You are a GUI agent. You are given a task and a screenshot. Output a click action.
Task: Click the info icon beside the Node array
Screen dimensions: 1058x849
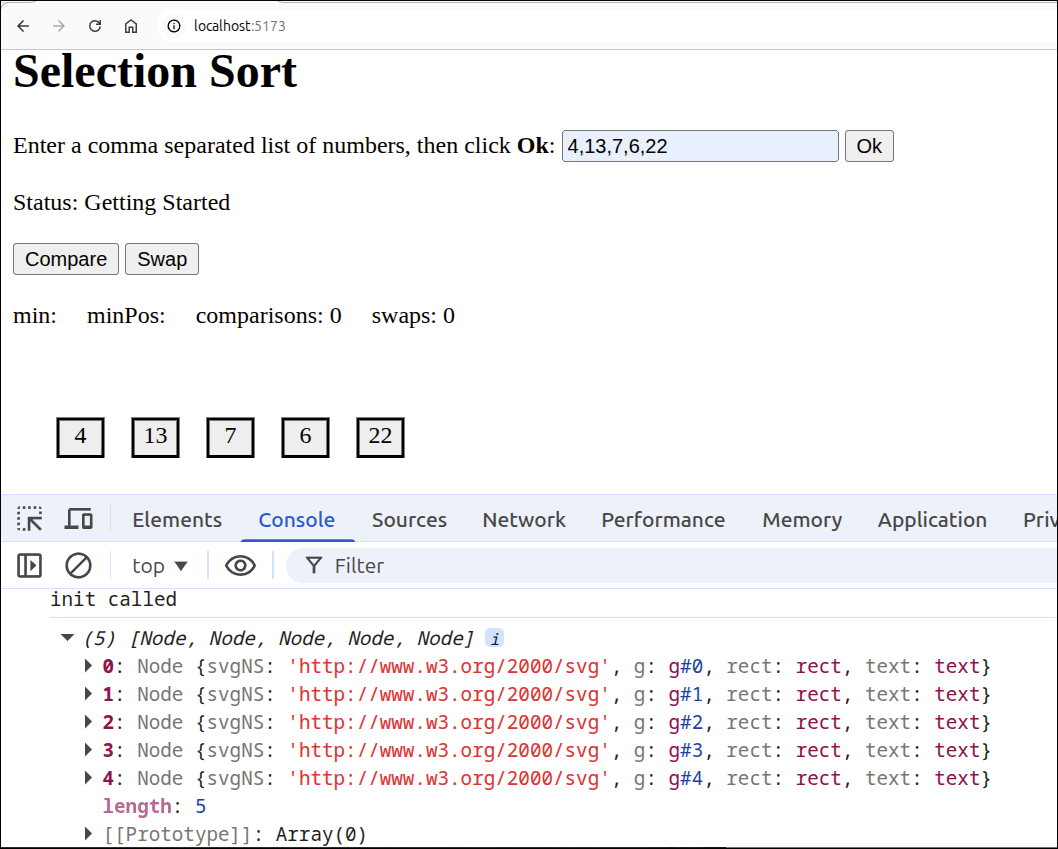click(x=493, y=638)
